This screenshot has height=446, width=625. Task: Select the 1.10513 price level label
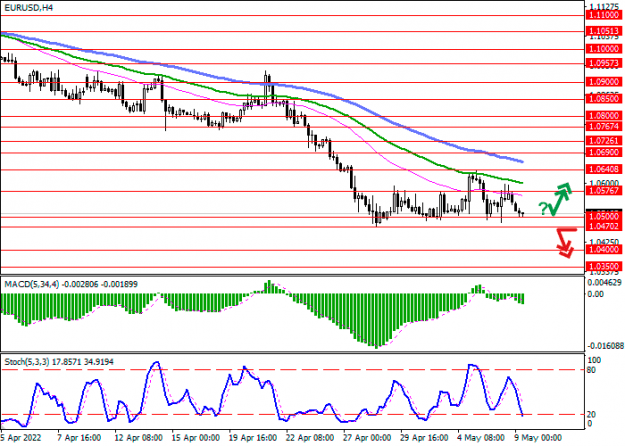[x=603, y=31]
